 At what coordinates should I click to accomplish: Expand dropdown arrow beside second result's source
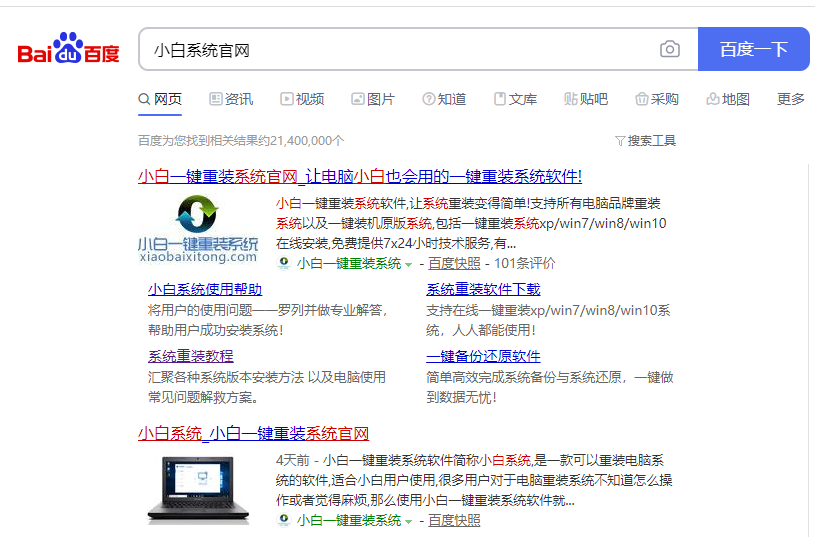409,522
